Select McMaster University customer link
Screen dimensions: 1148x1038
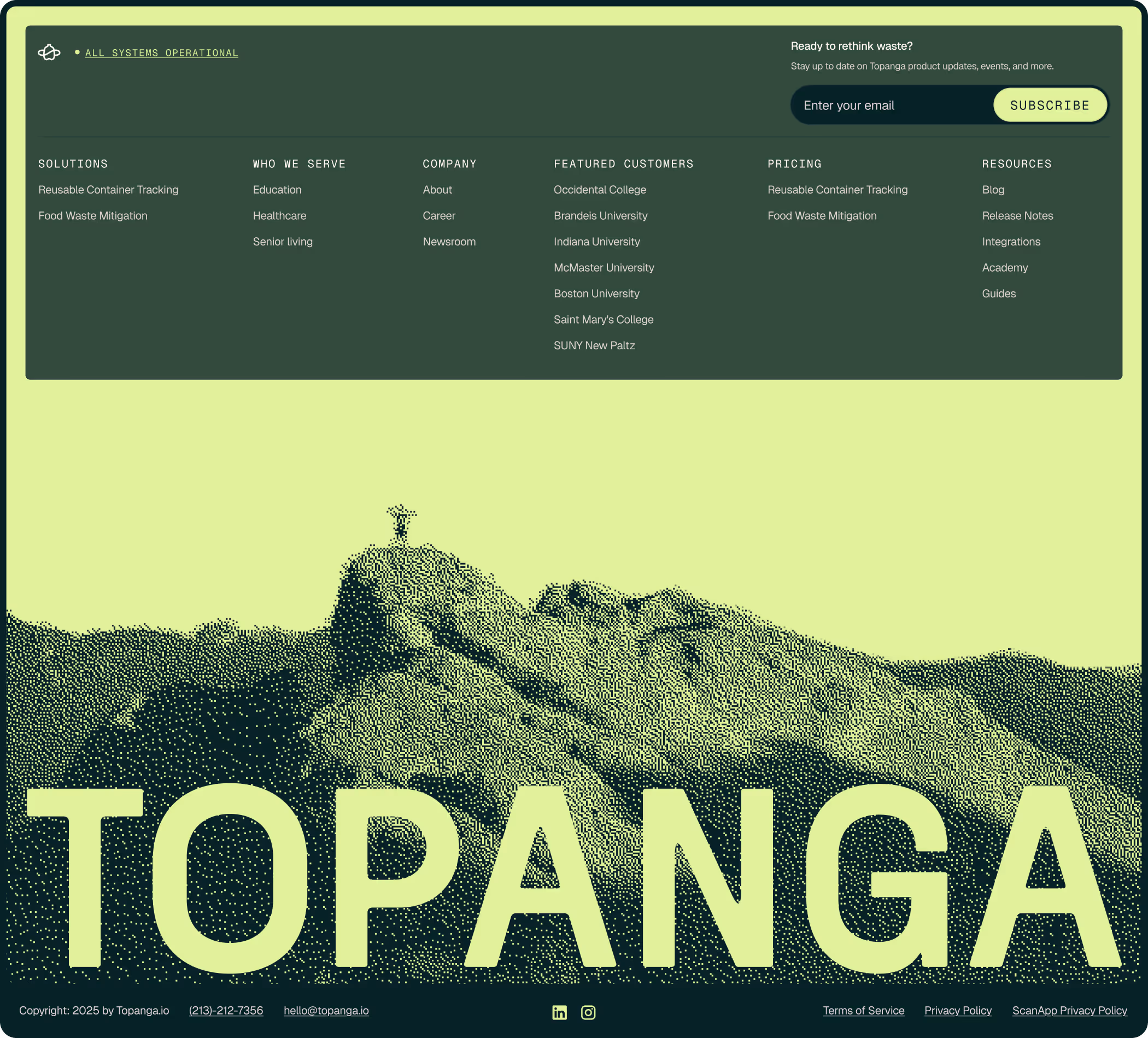tap(604, 268)
